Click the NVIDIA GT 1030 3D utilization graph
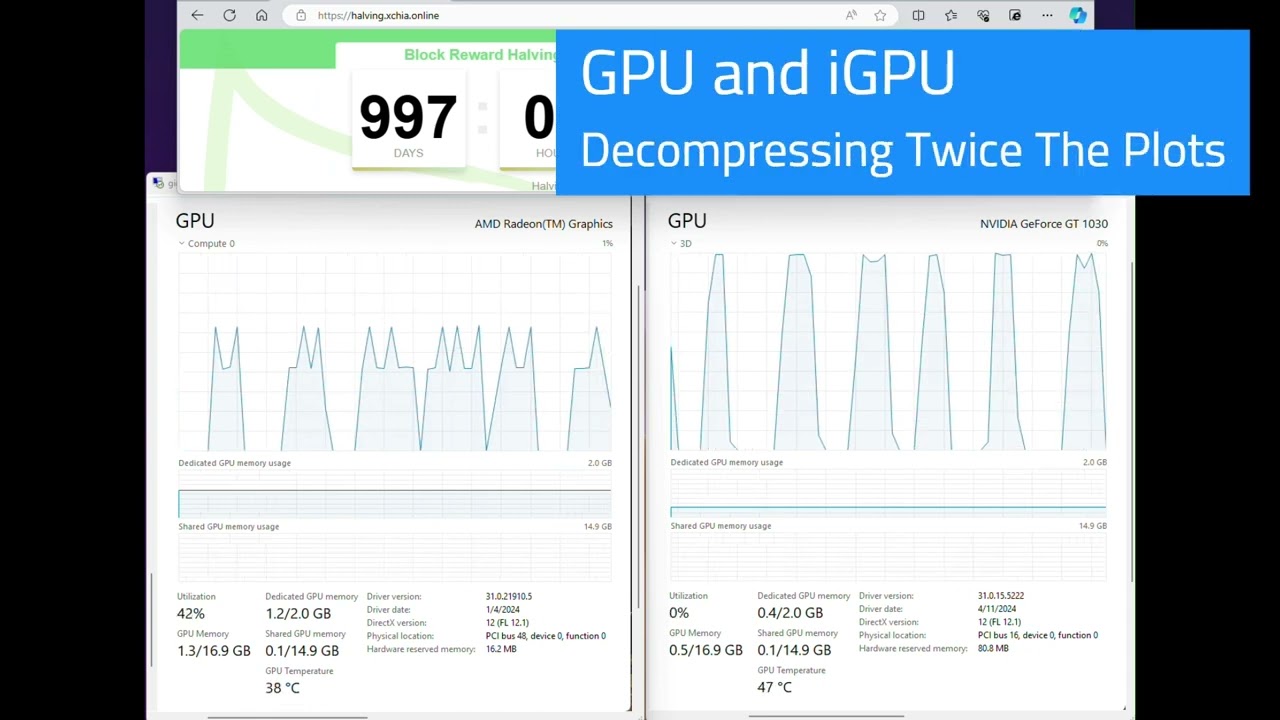1280x720 pixels. point(888,352)
